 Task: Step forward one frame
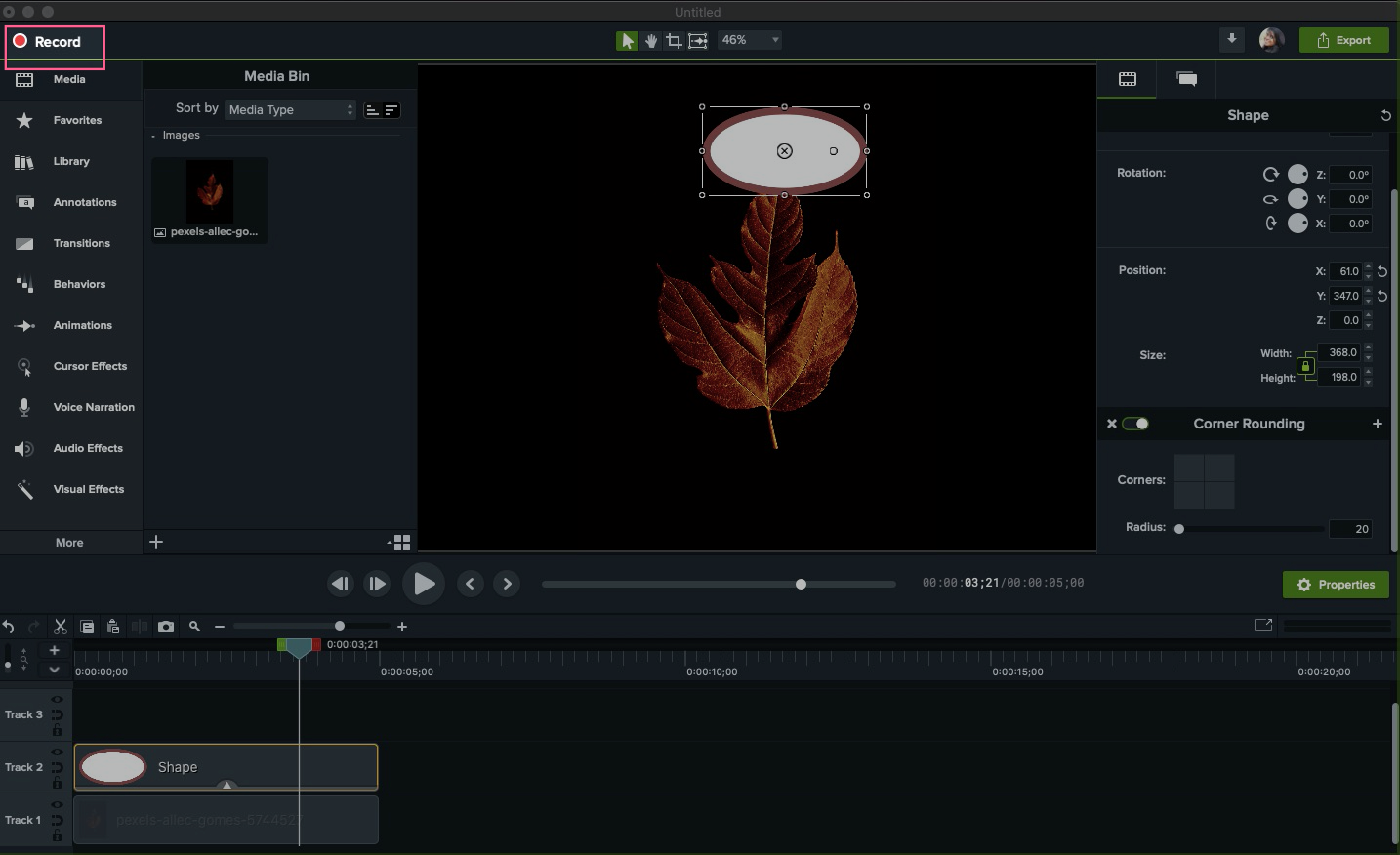pos(377,584)
